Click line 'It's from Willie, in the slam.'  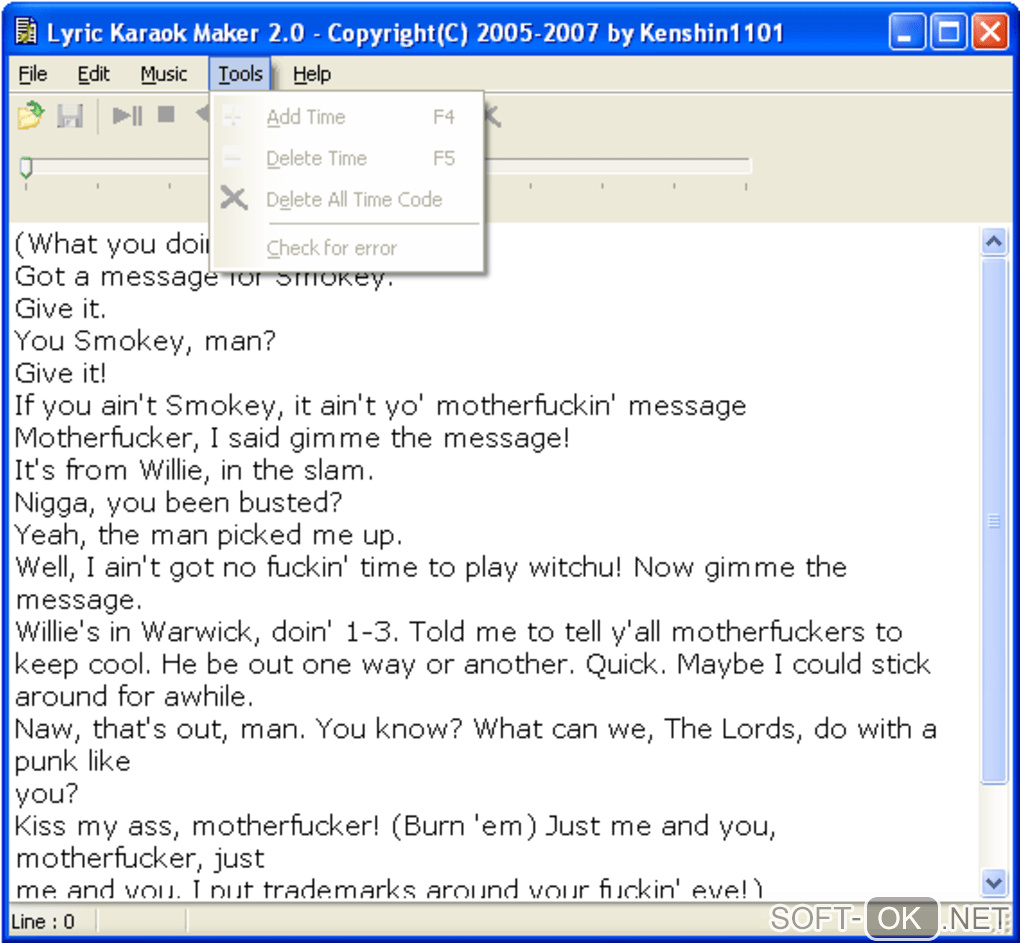pyautogui.click(x=194, y=470)
